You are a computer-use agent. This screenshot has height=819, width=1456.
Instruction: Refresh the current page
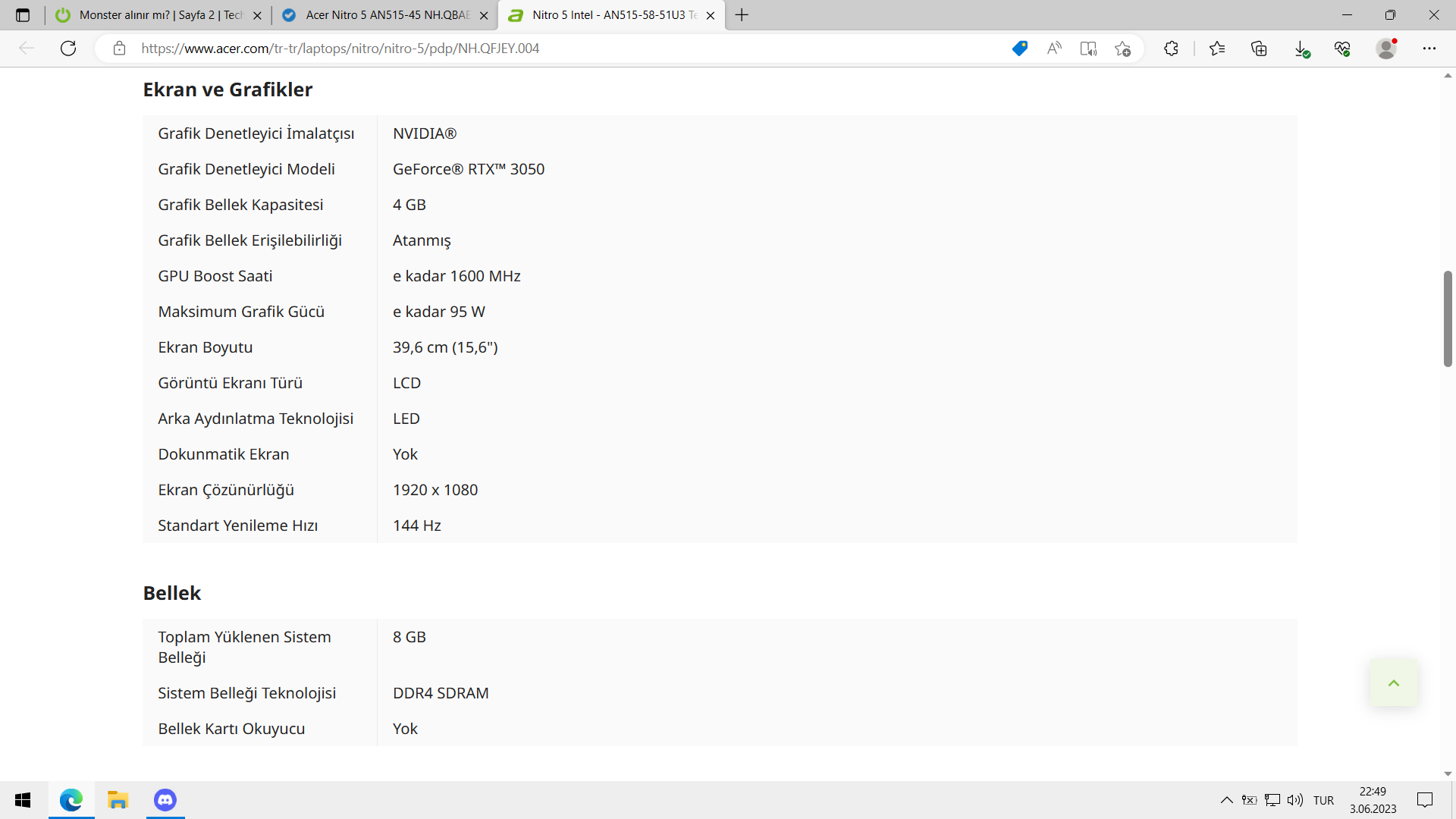(68, 49)
